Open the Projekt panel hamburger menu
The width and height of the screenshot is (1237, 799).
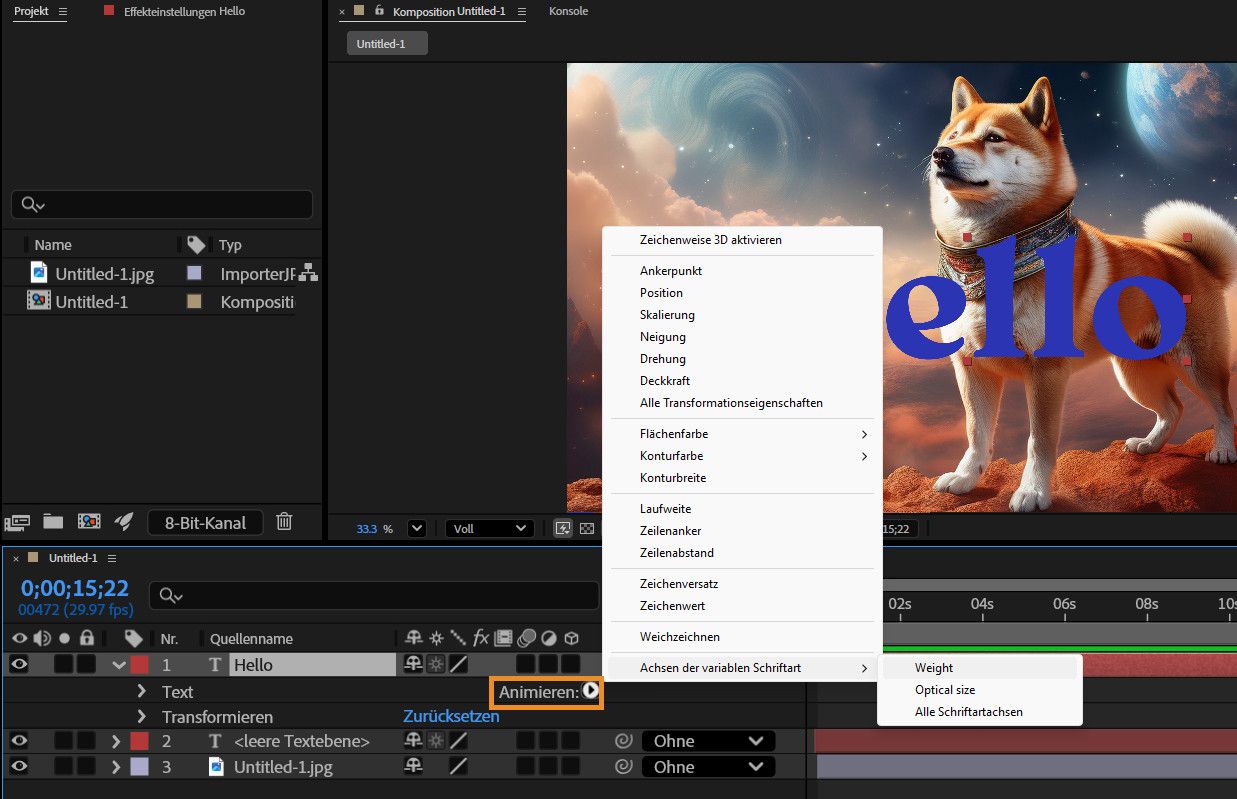(62, 11)
